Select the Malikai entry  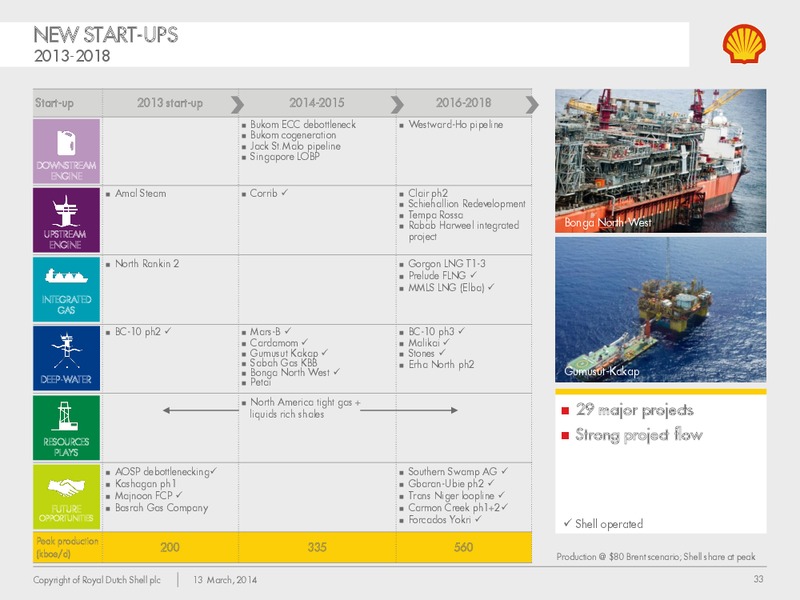click(423, 343)
